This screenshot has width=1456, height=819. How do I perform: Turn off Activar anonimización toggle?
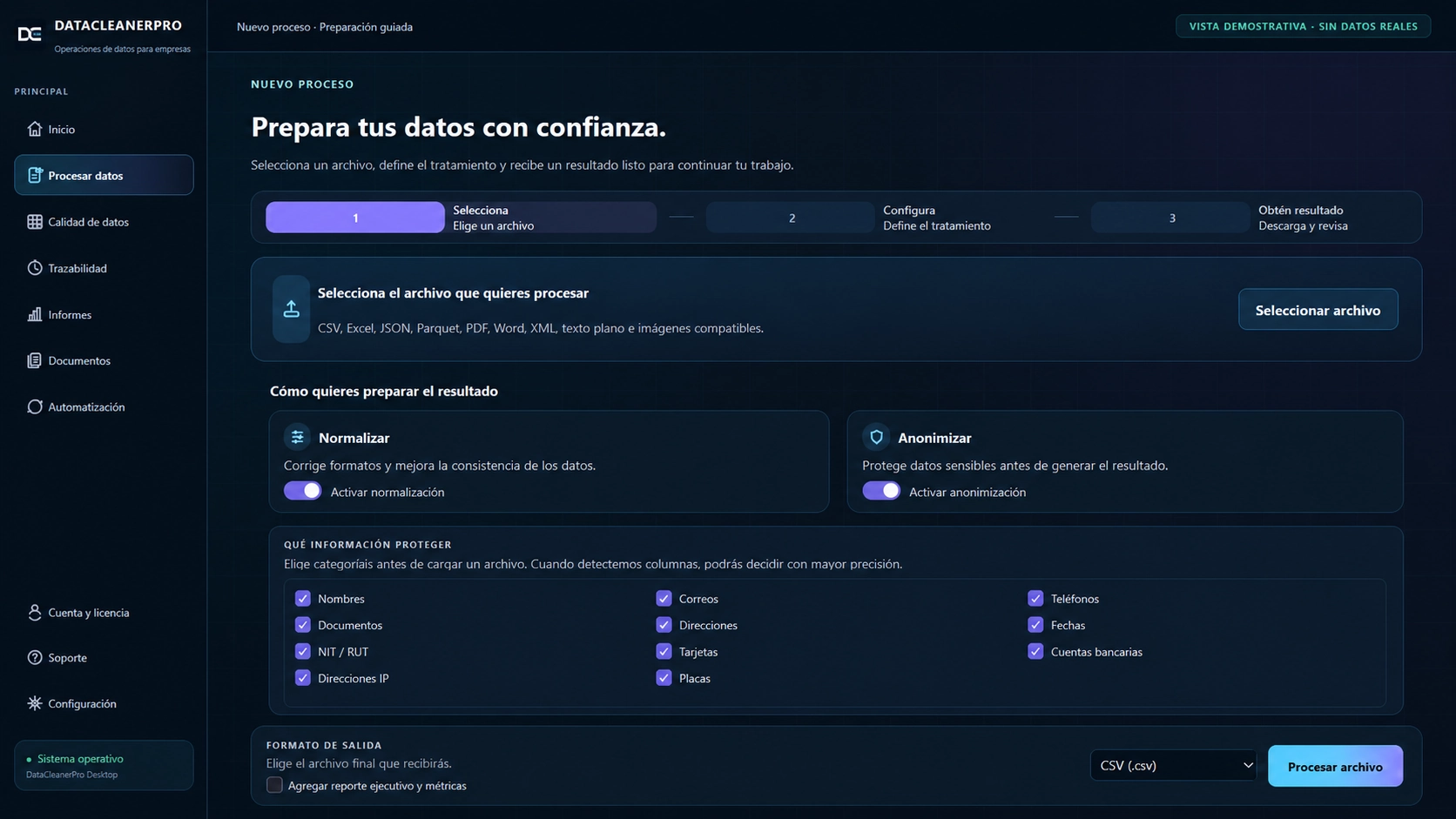click(x=881, y=491)
